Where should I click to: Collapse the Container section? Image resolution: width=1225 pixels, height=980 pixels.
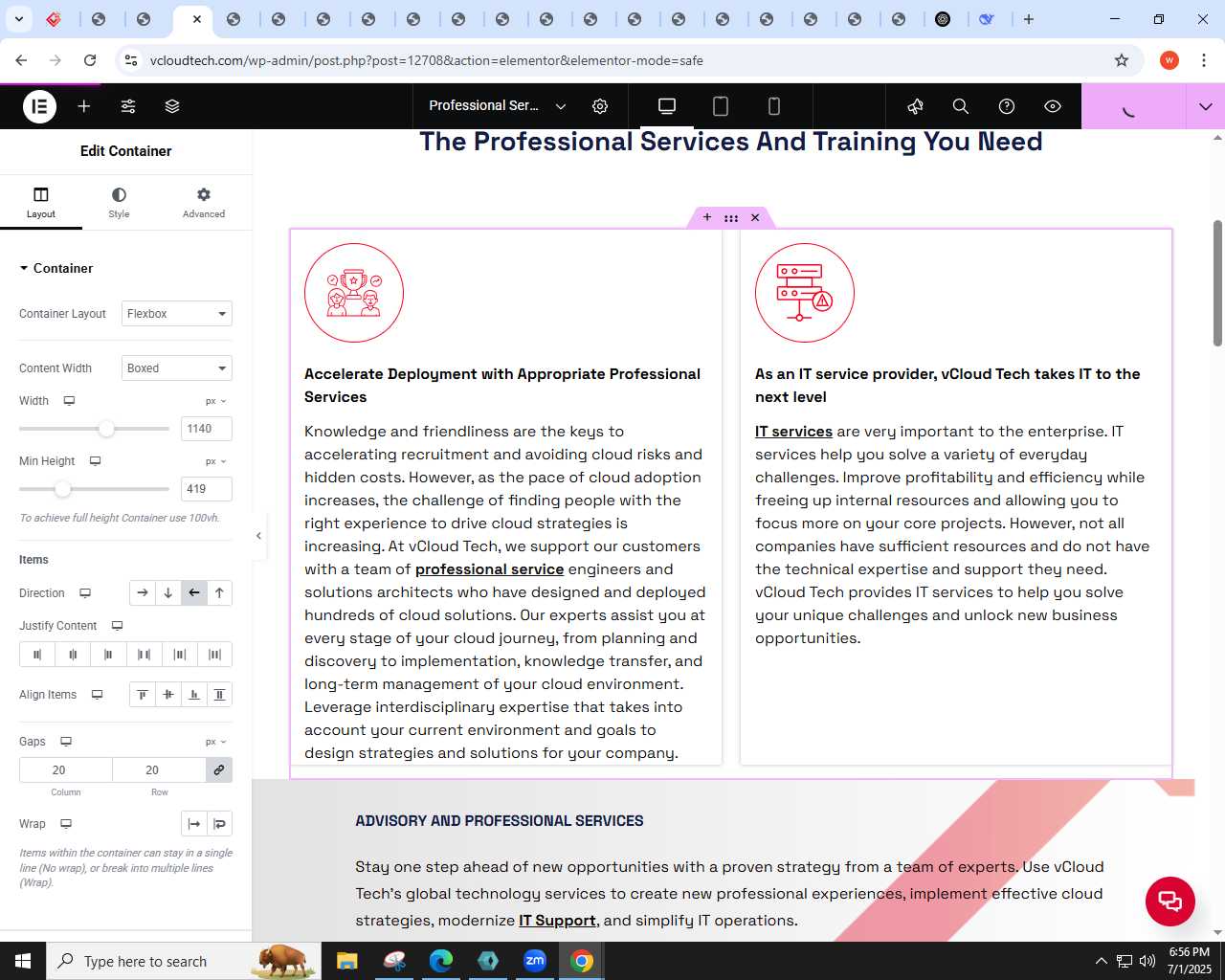(x=56, y=268)
